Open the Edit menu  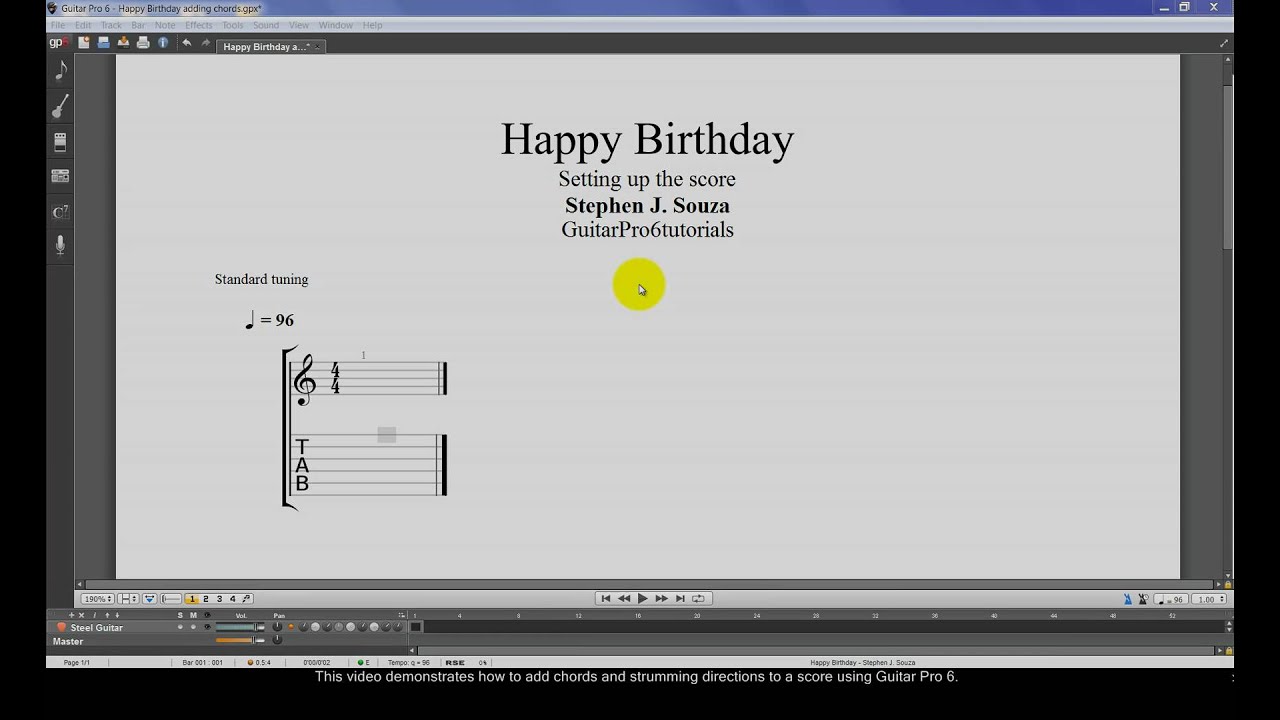click(83, 25)
